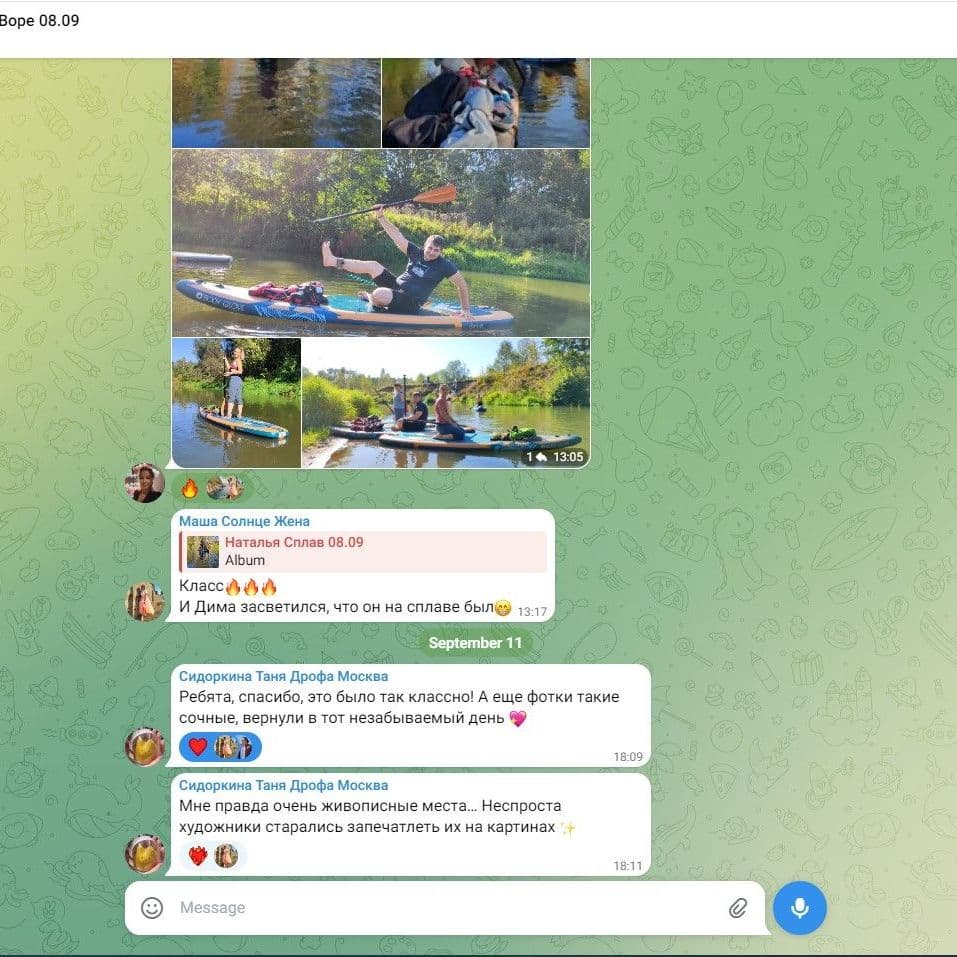Toggle the heart reaction on the 18:09 message
The width and height of the screenshot is (957, 957).
[198, 747]
